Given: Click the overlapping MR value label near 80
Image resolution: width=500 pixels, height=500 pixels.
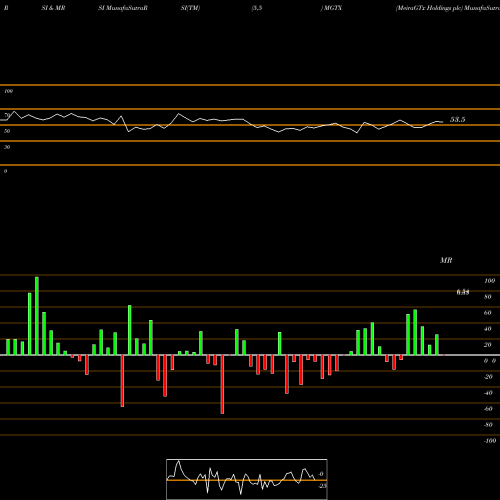Looking at the screenshot, I should (463, 292).
